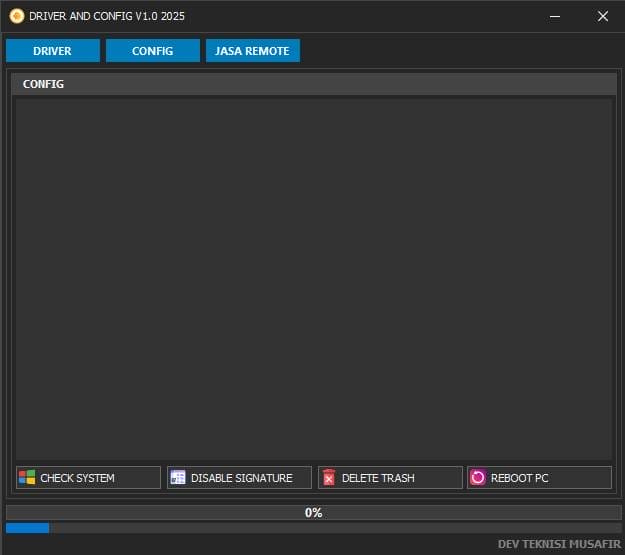625x555 pixels.
Task: Close the Driver and Config window
Action: pos(602,16)
